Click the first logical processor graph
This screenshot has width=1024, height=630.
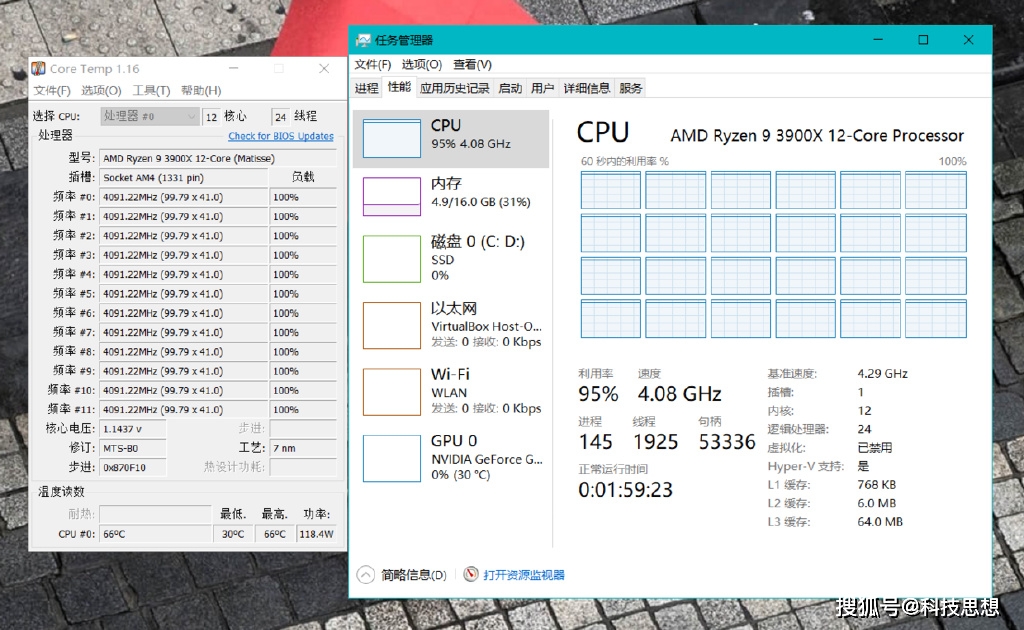tap(611, 190)
